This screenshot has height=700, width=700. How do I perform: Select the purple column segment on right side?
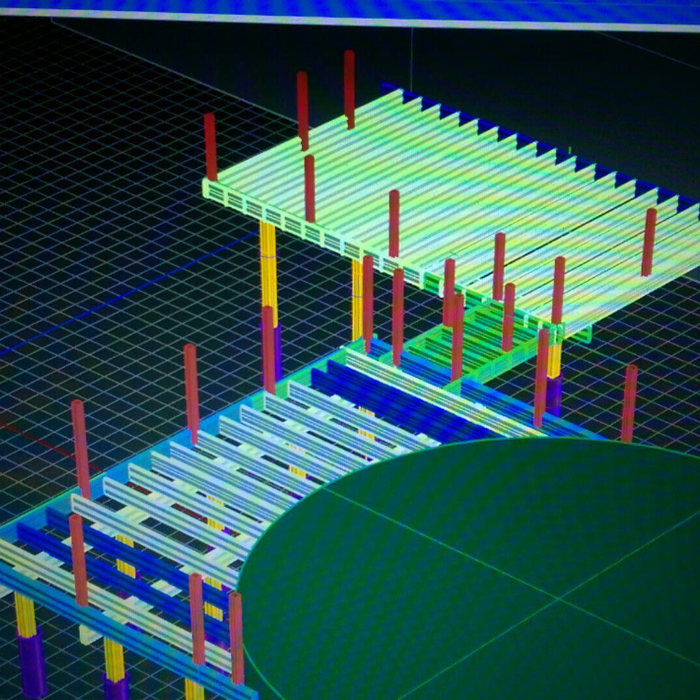553,392
